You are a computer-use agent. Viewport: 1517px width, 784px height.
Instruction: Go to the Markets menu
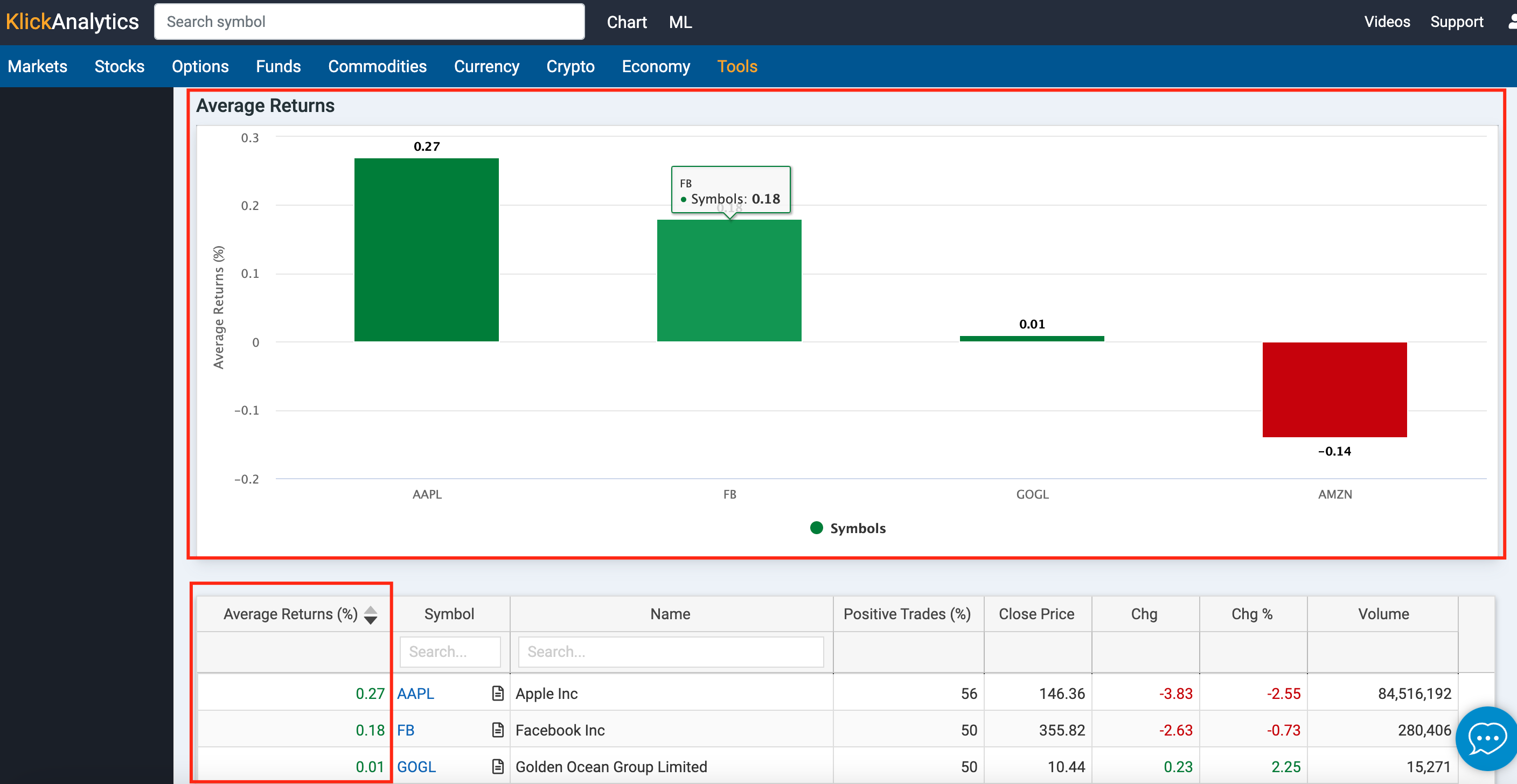[x=38, y=66]
